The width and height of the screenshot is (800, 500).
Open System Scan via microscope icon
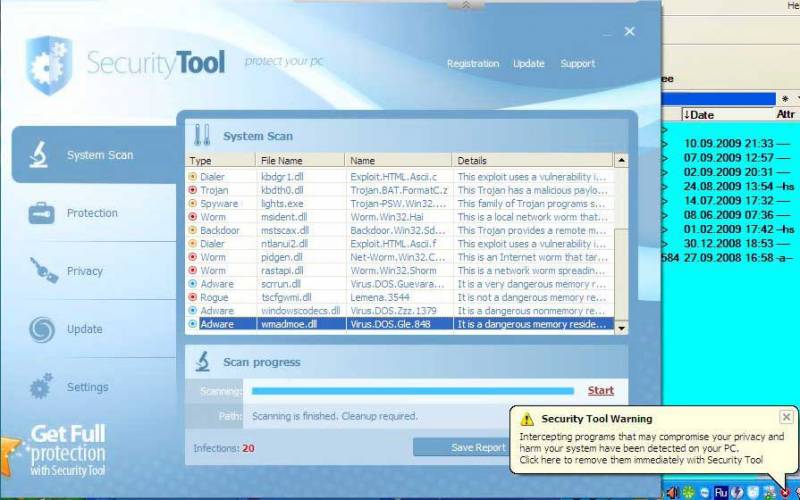(38, 155)
